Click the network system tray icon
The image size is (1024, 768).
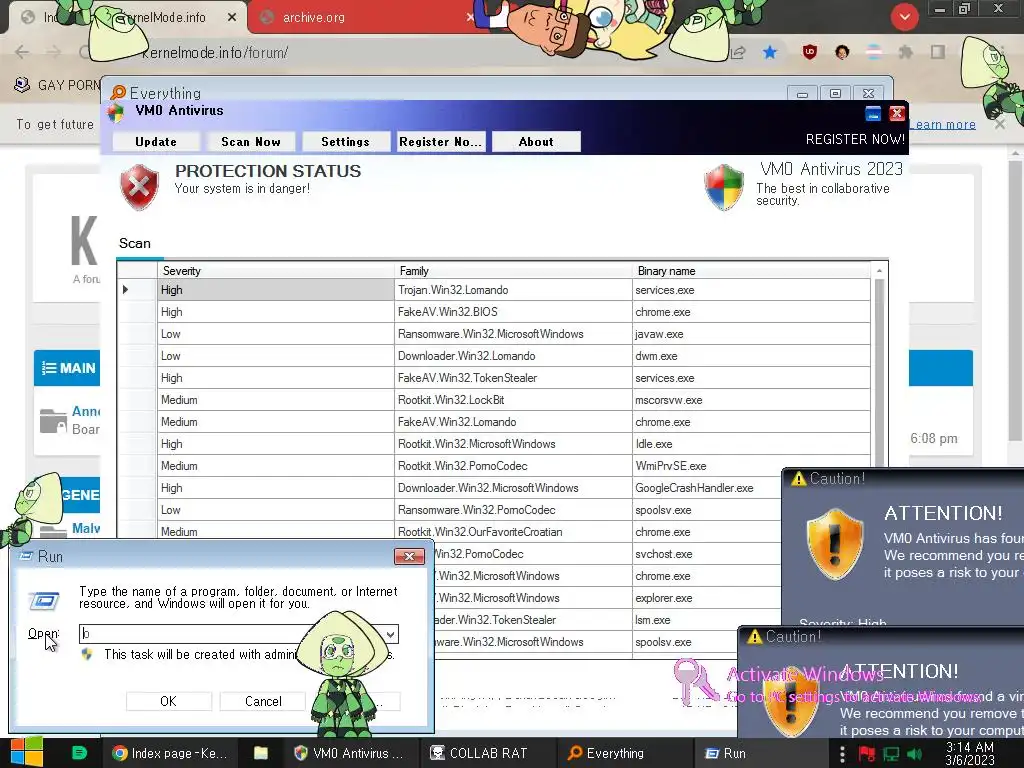[891, 754]
